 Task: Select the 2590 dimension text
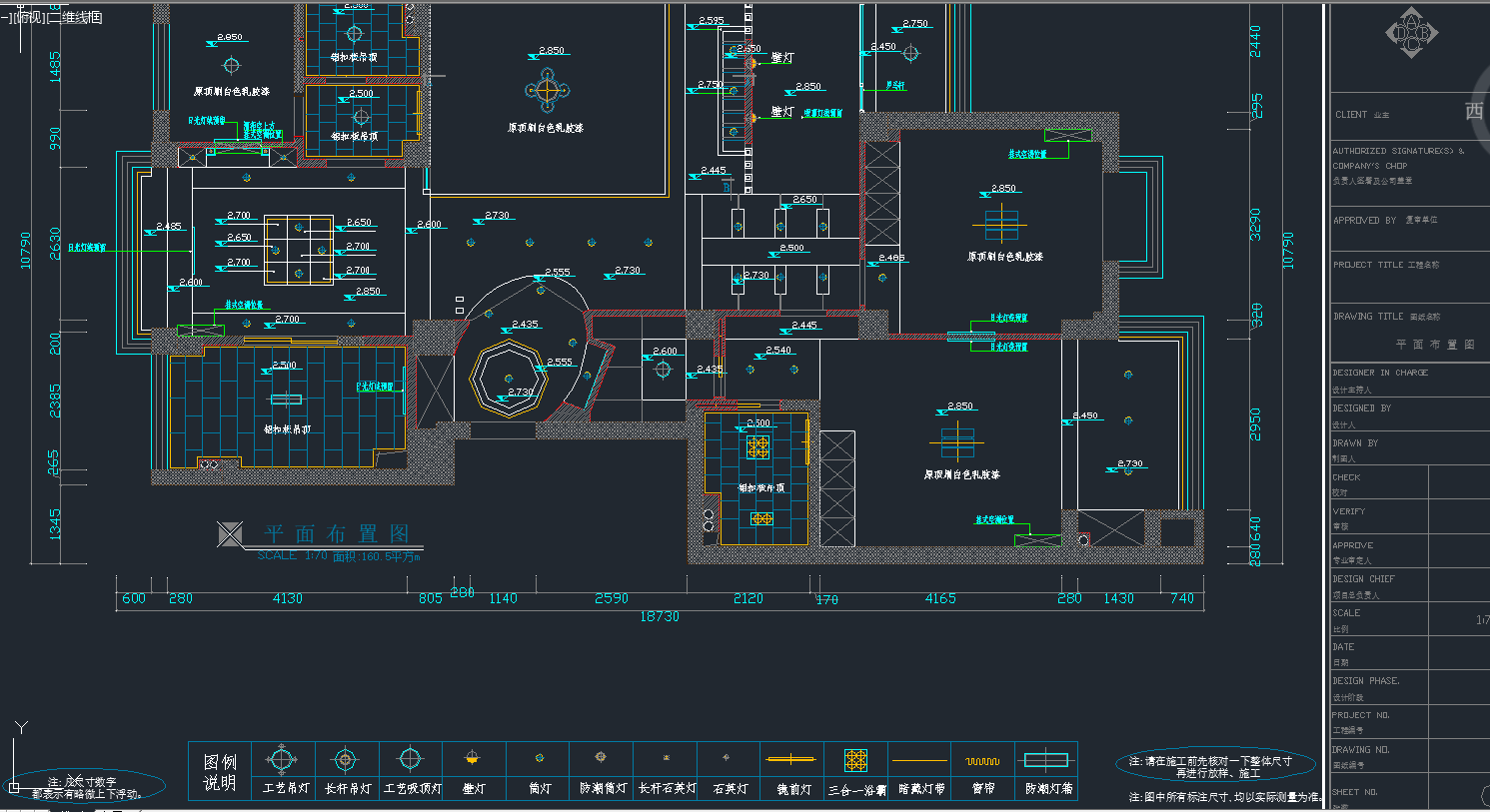point(612,598)
